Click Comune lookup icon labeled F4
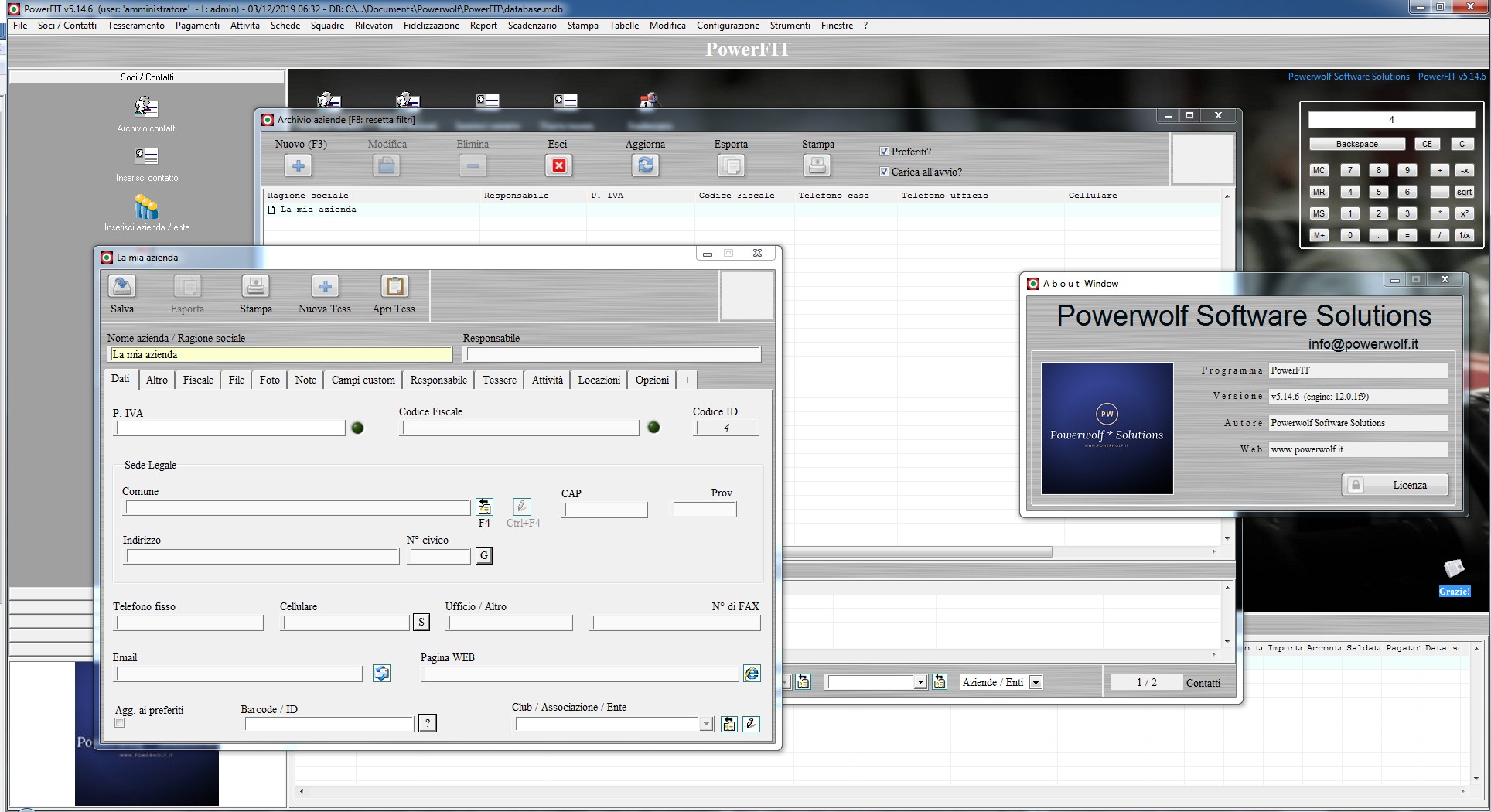The image size is (1491, 812). (484, 507)
